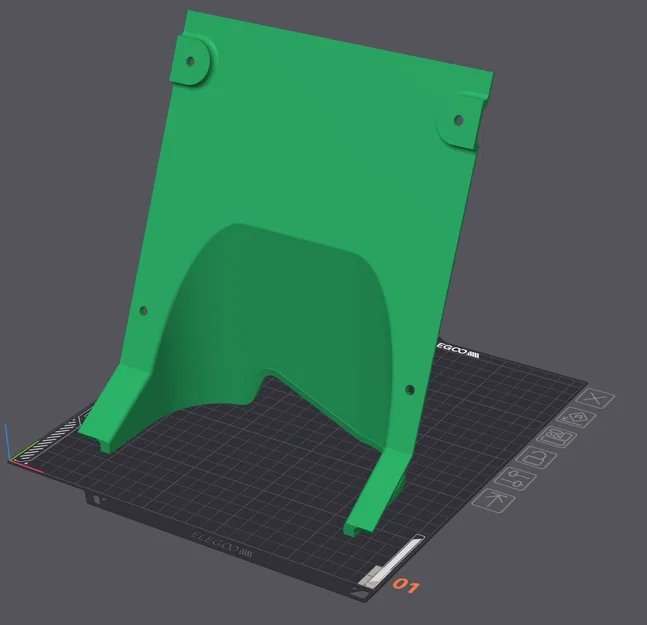Click the ELEGOO logo on plate front
This screenshot has height=625, width=647.
pyautogui.click(x=222, y=545)
